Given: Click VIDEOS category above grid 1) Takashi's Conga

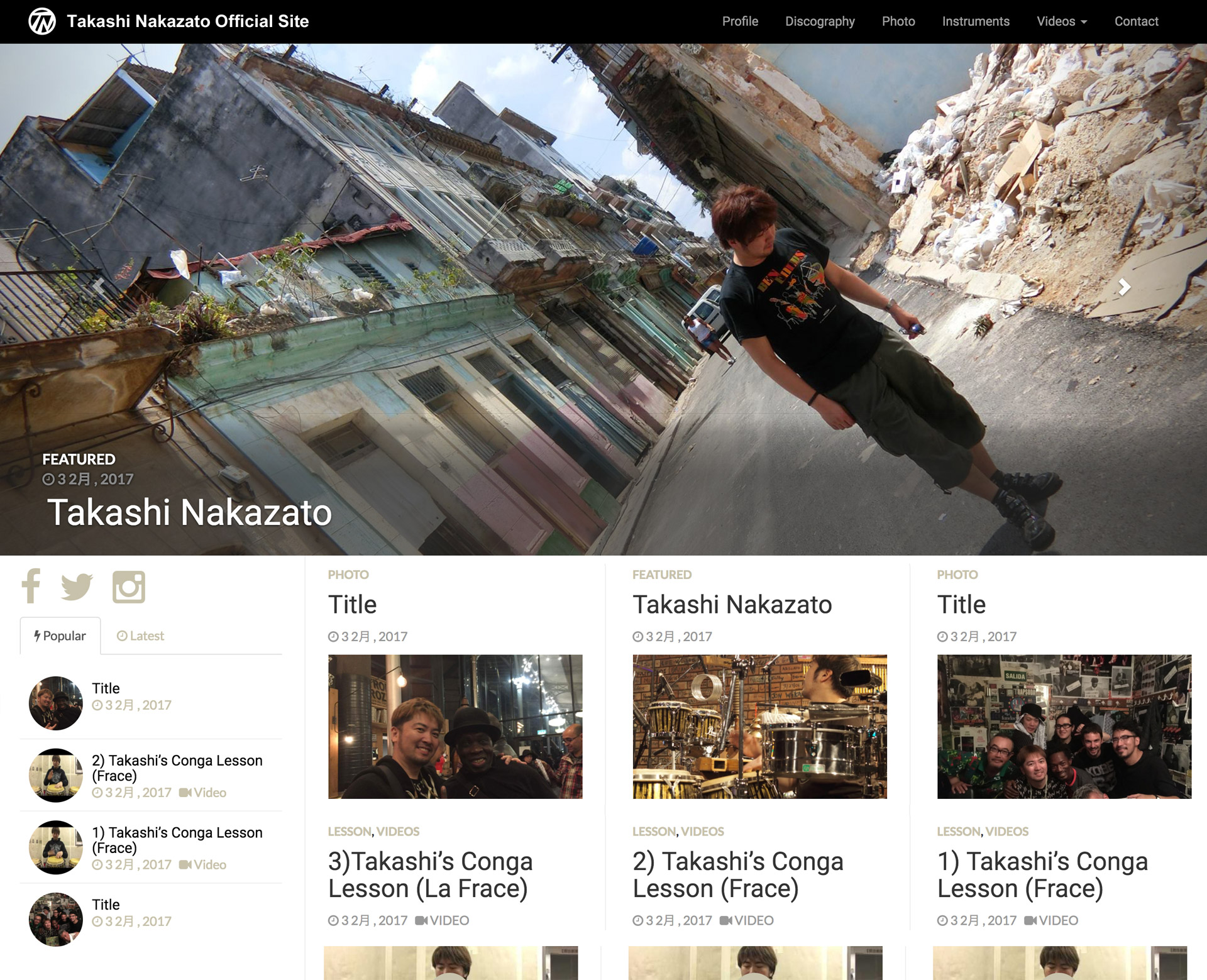Looking at the screenshot, I should point(1007,832).
